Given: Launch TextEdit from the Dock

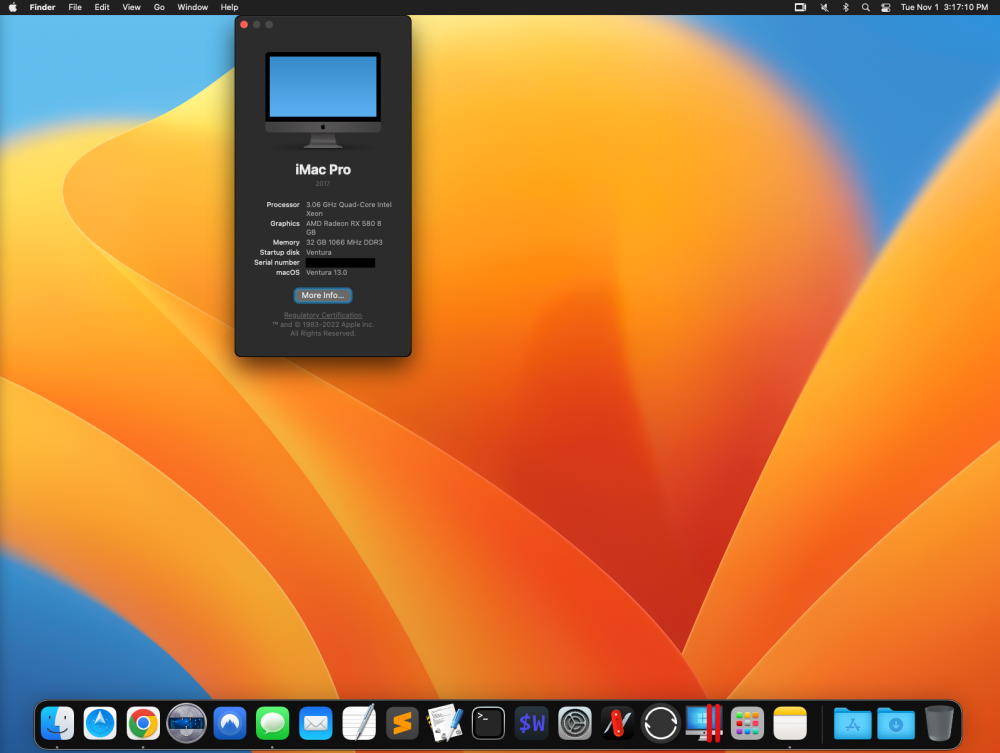Looking at the screenshot, I should (359, 723).
